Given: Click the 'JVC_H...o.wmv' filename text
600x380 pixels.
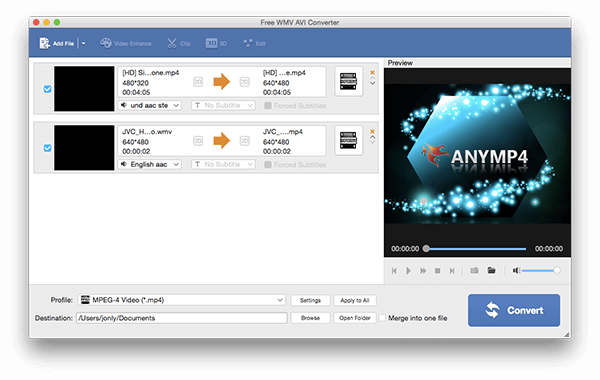Looking at the screenshot, I should [x=147, y=132].
